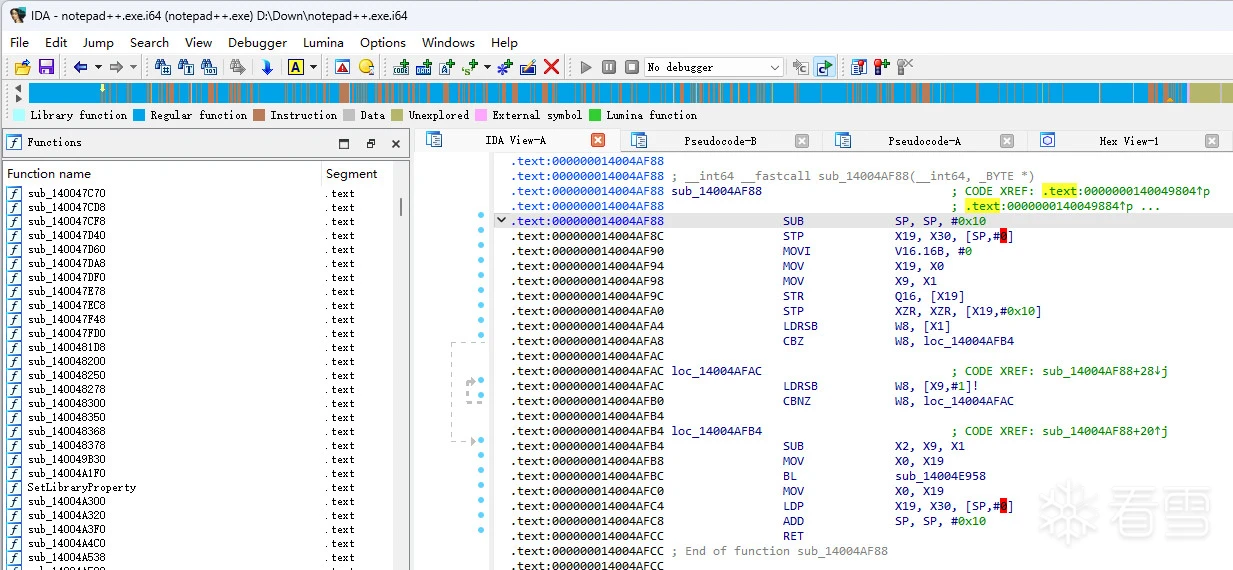The width and height of the screenshot is (1233, 570).
Task: Open the text style A dropdown arrow
Action: (313, 67)
